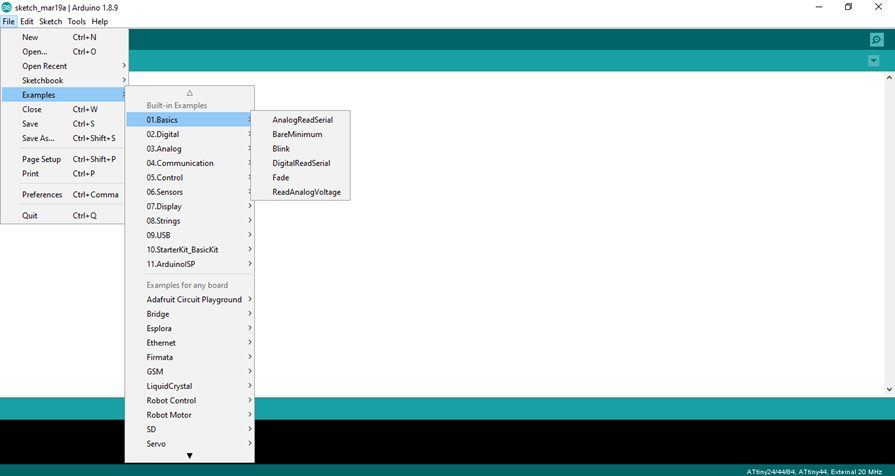Open the Help menu
Image resolution: width=895 pixels, height=476 pixels.
point(100,21)
